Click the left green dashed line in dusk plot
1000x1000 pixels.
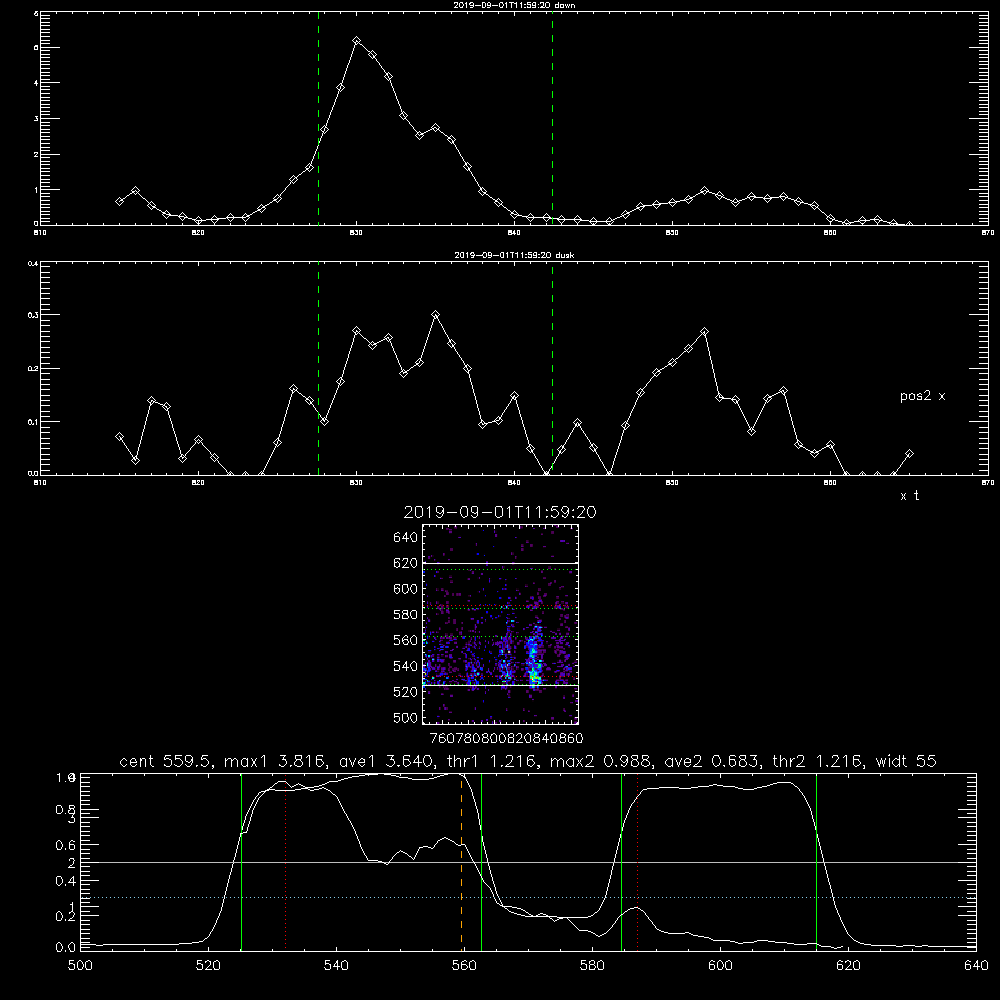click(x=318, y=368)
